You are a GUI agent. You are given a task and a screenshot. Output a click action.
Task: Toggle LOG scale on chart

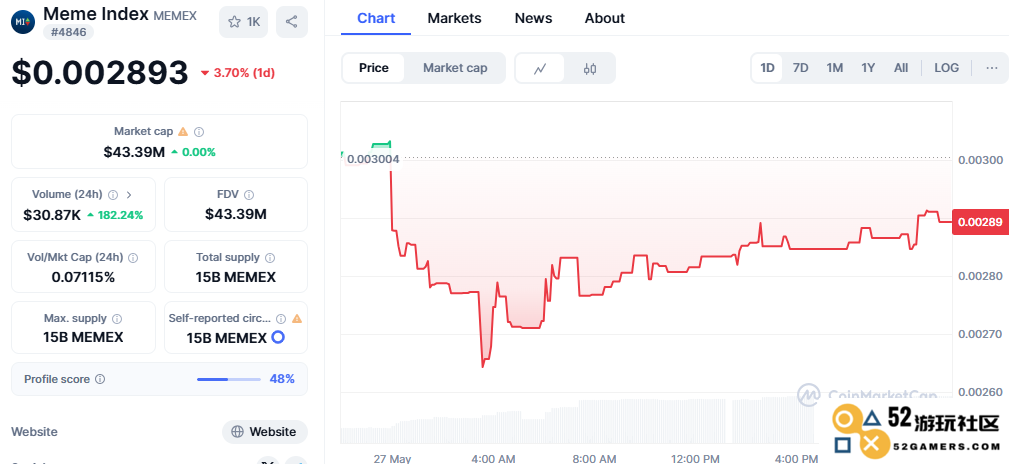[x=947, y=68]
